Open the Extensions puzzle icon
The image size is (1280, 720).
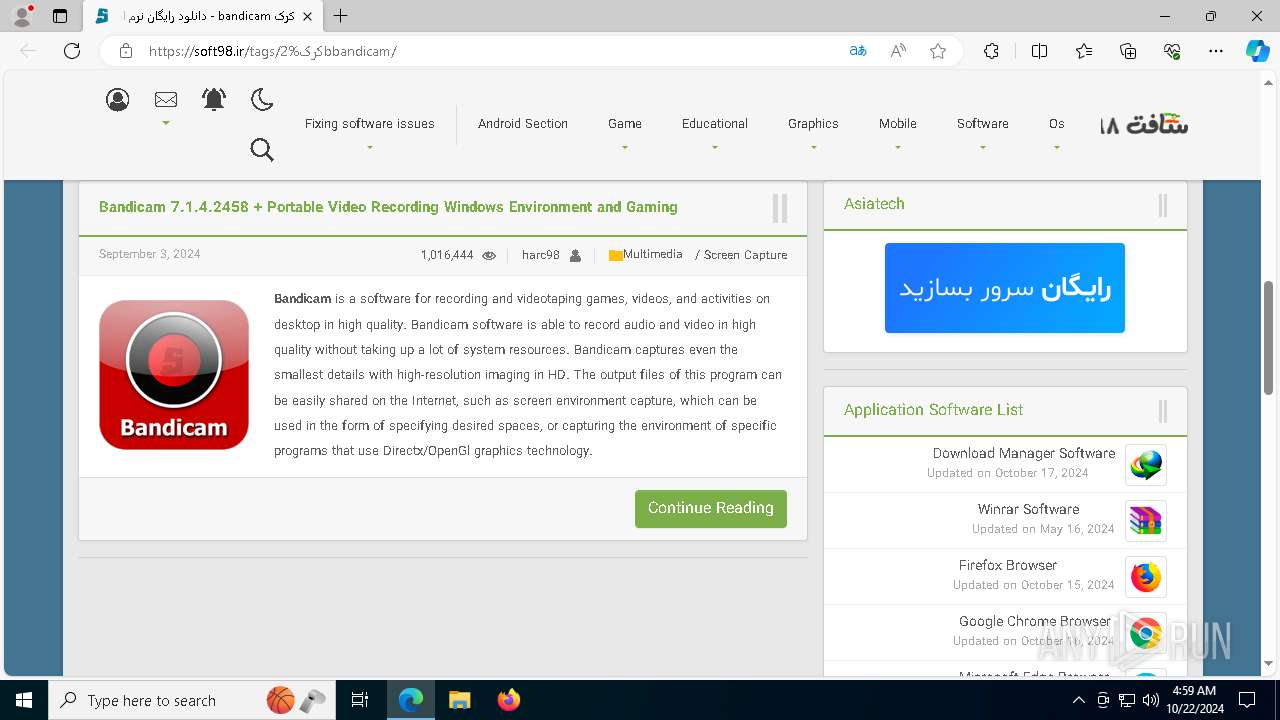991,51
